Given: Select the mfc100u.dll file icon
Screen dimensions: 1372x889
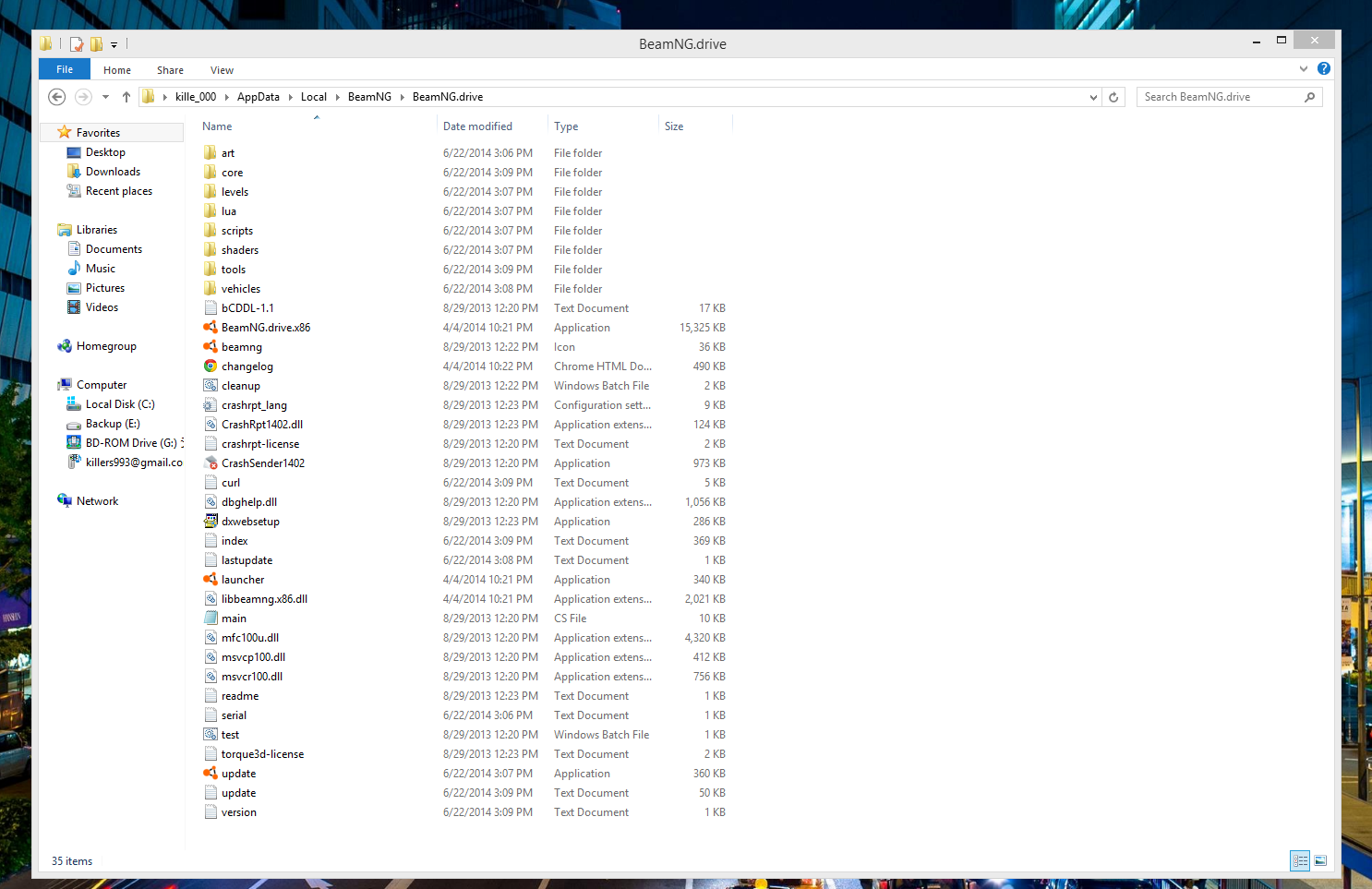Looking at the screenshot, I should pos(211,638).
